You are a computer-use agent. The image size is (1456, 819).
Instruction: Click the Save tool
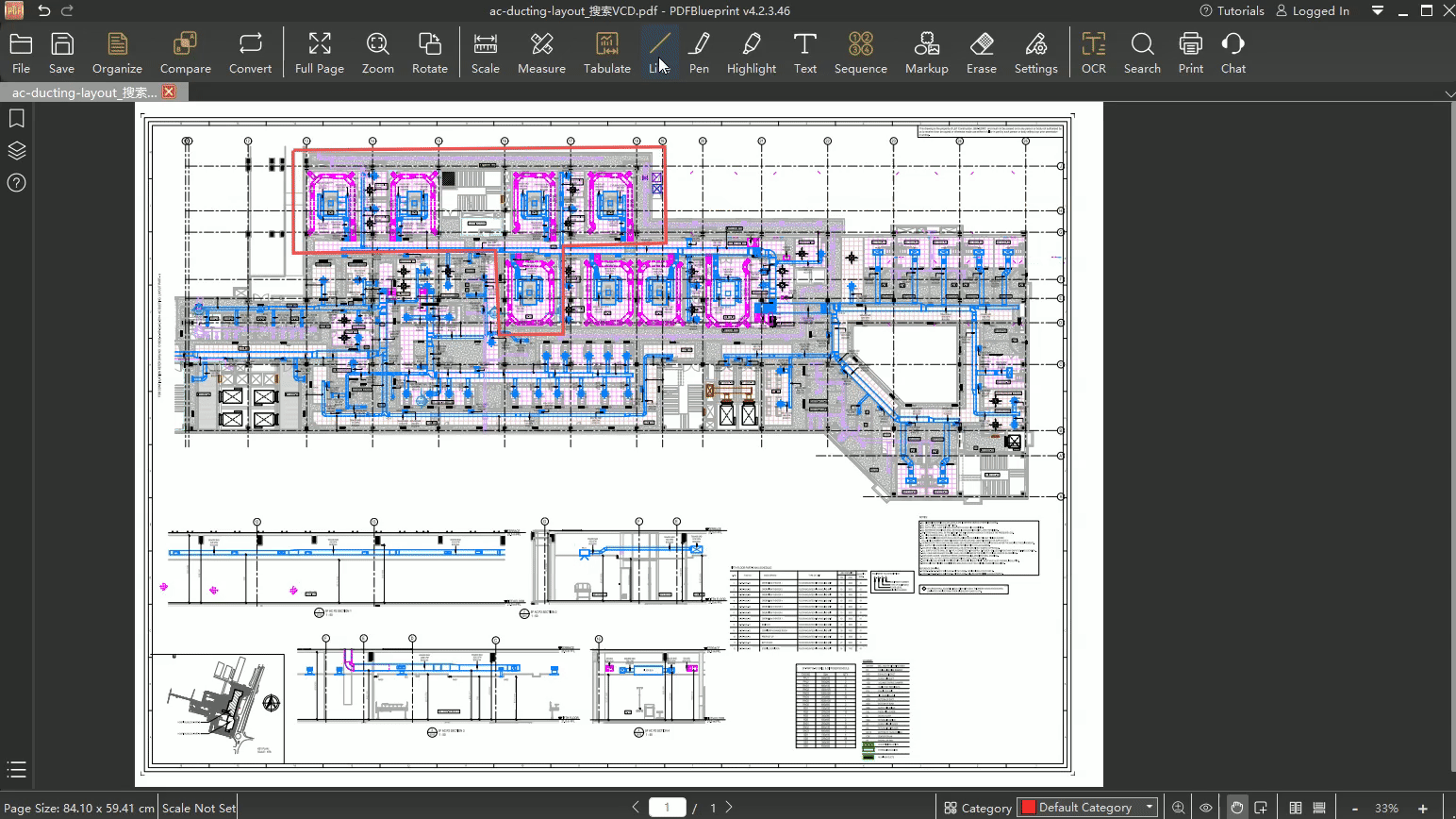61,53
